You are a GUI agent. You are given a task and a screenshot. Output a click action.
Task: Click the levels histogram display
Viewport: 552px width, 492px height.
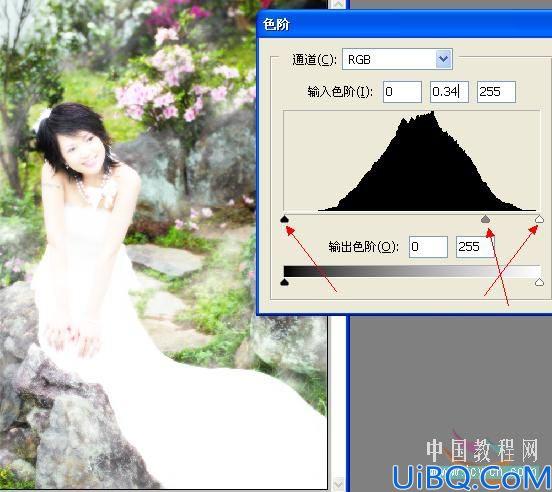click(412, 161)
